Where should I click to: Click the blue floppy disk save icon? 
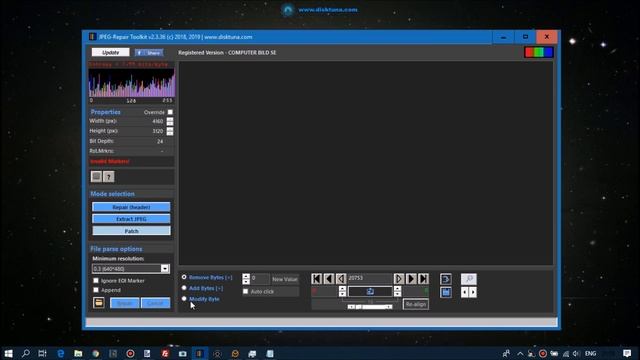click(446, 292)
